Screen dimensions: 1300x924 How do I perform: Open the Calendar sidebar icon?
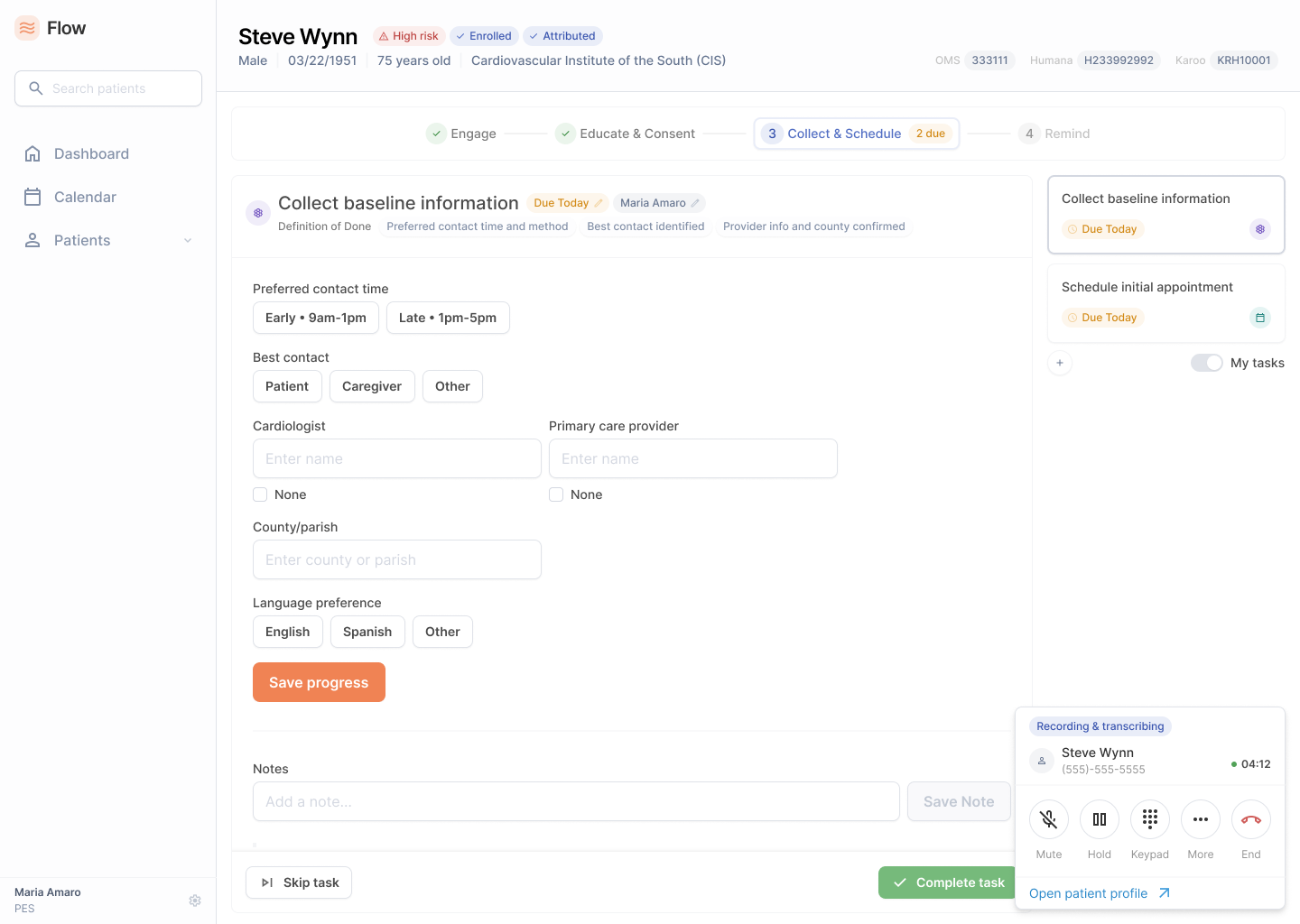[x=32, y=197]
